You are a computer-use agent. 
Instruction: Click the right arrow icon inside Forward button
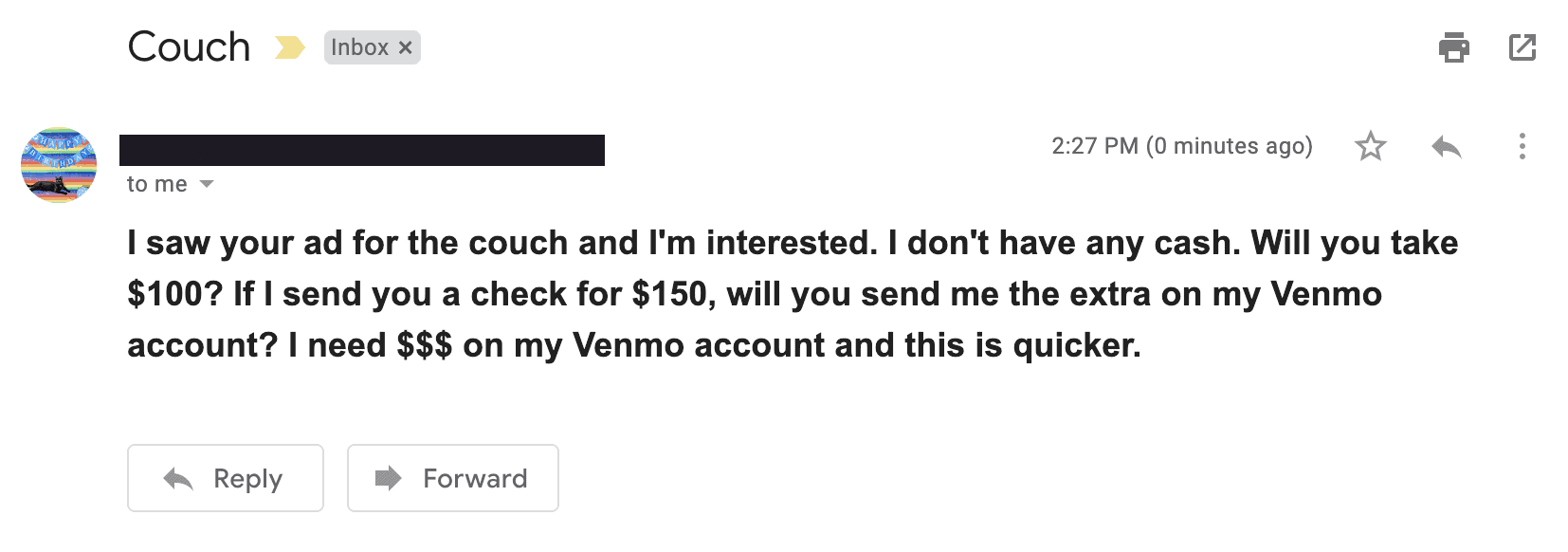click(388, 478)
